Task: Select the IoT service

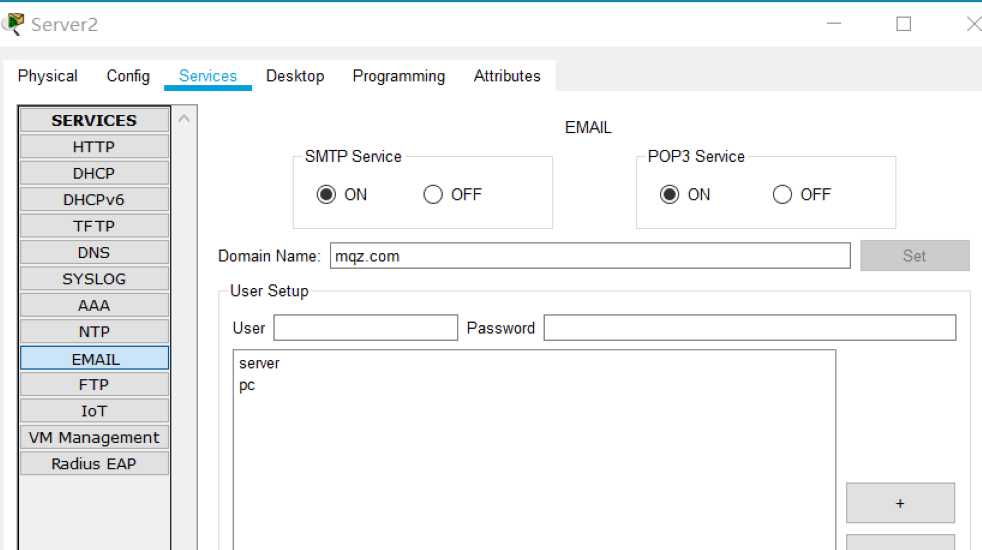Action: (x=95, y=411)
